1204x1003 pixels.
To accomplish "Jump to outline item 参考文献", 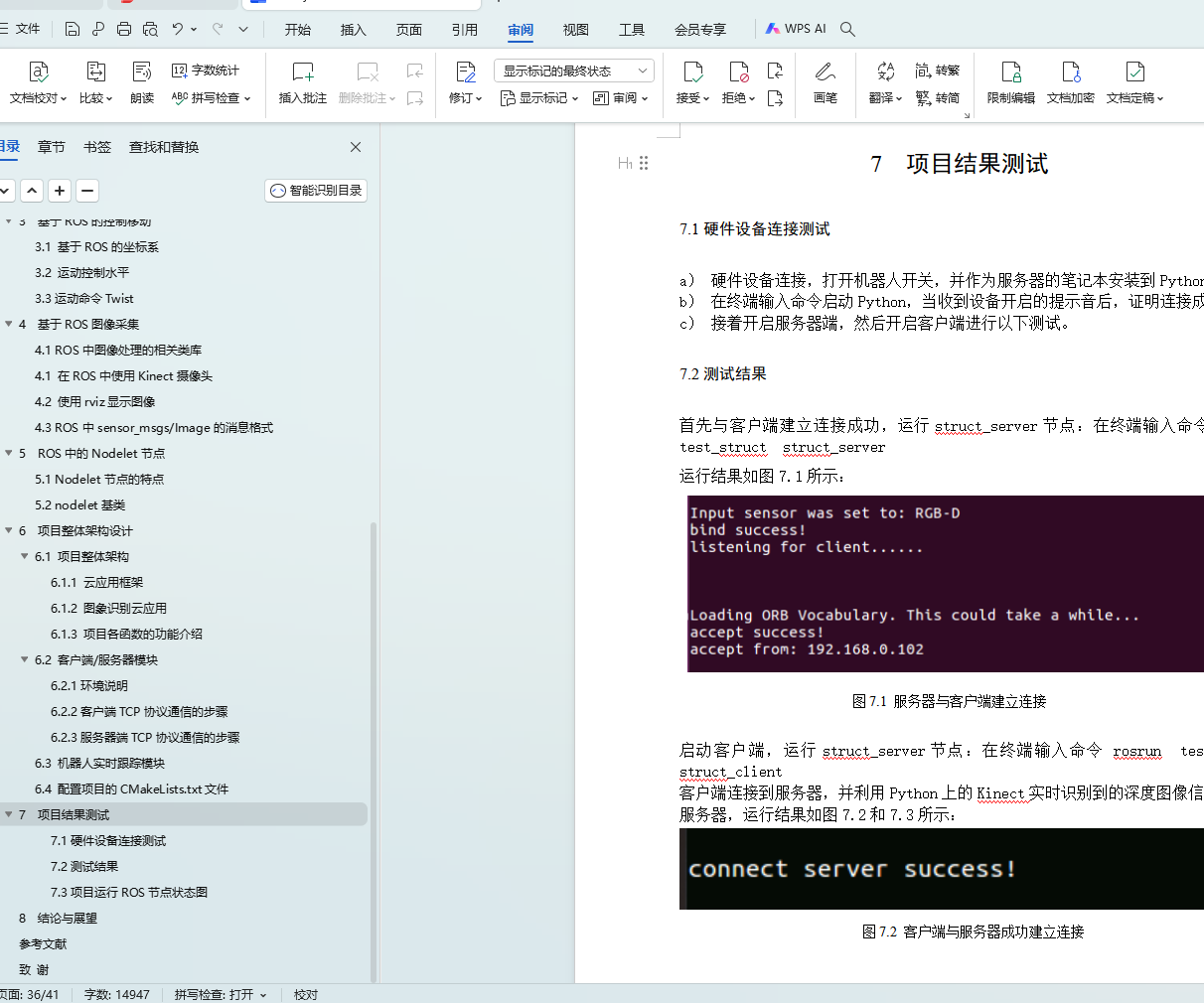I will pyautogui.click(x=43, y=943).
